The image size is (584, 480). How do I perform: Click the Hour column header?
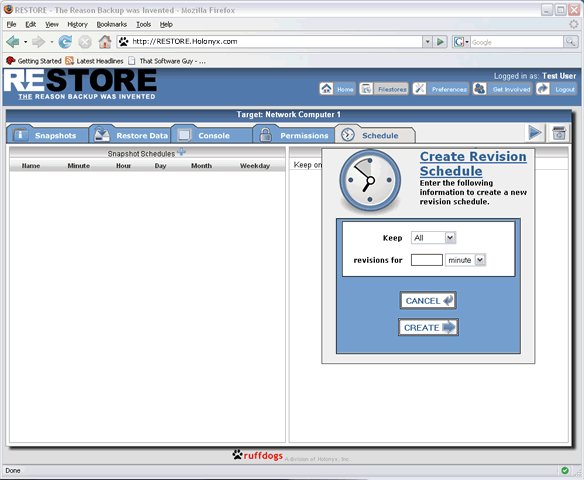[x=123, y=166]
